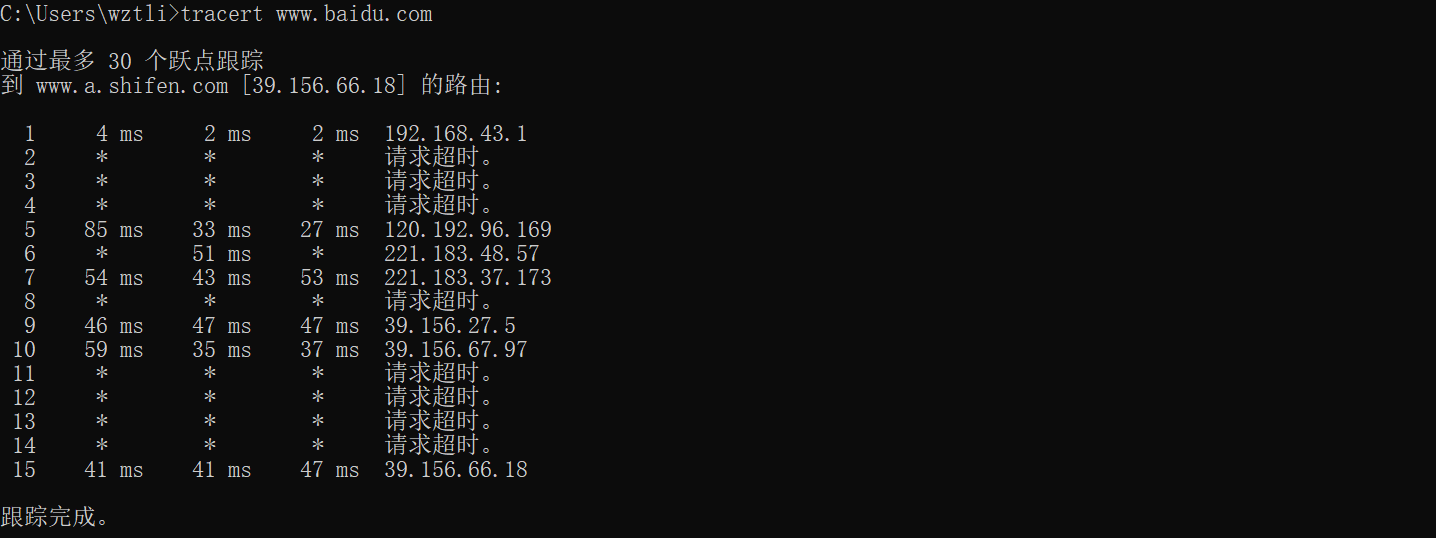1436x538 pixels.
Task: Click the hop 5 address 120.192.96.169
Action: pos(467,230)
